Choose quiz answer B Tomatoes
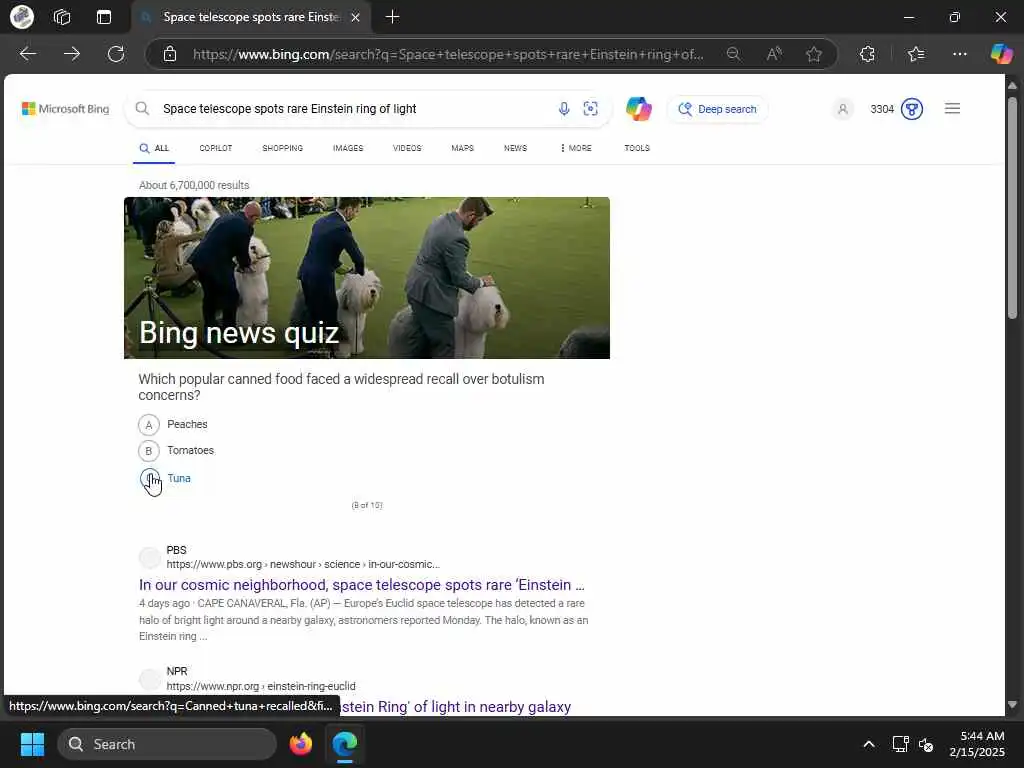The width and height of the screenshot is (1024, 768). point(176,451)
